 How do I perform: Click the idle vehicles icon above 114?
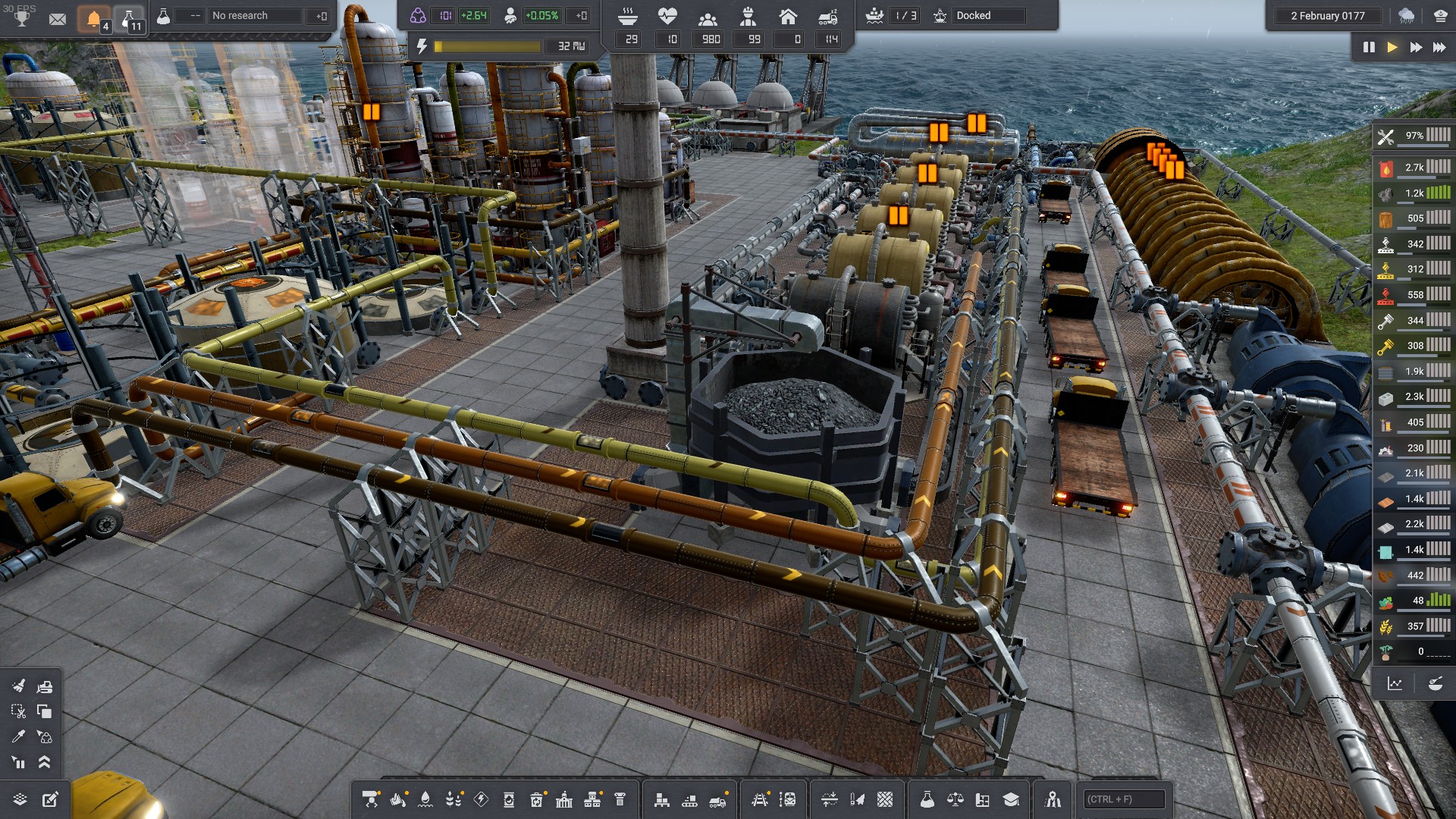[828, 17]
